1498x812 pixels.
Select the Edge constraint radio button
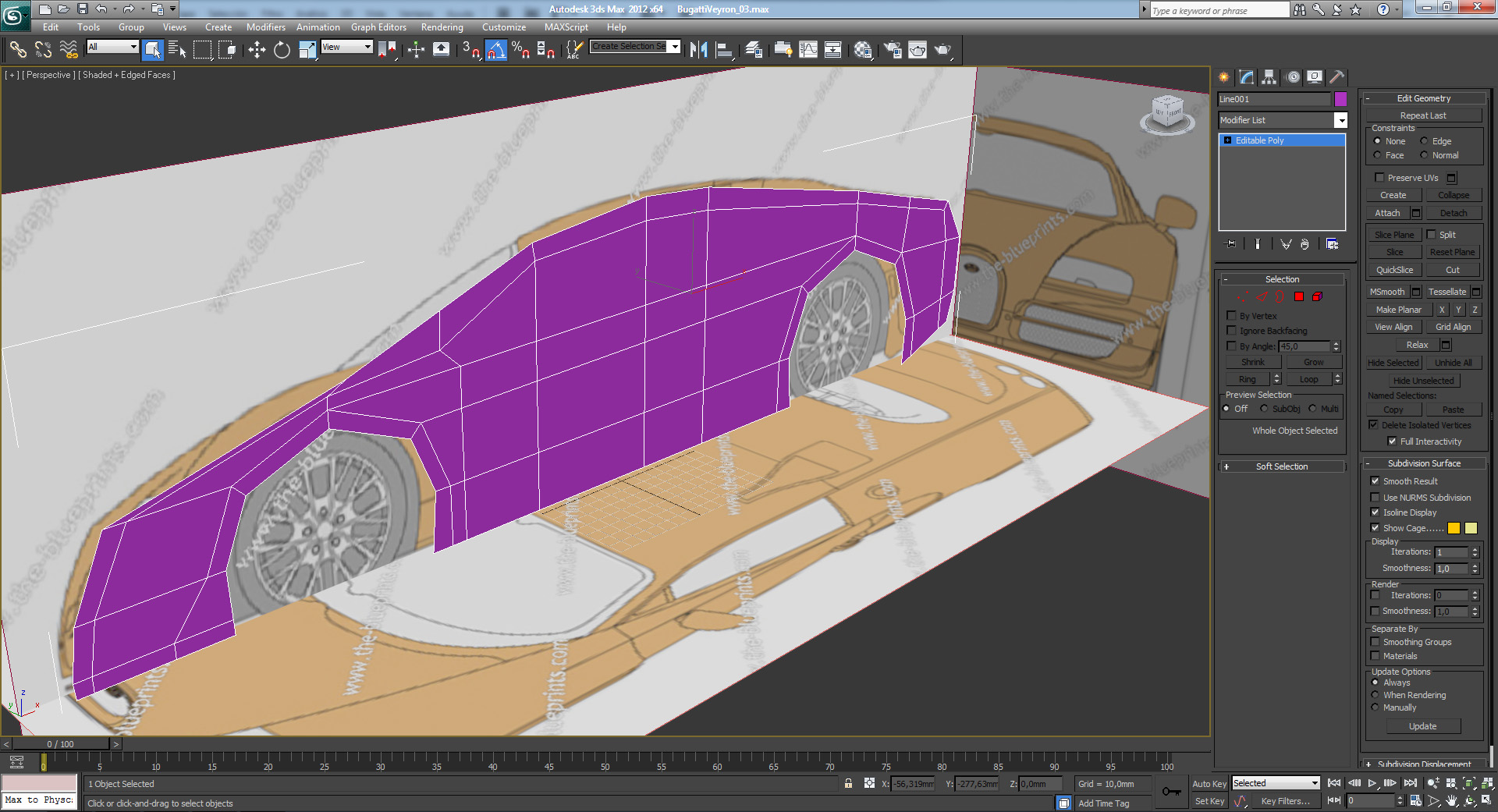[1424, 141]
